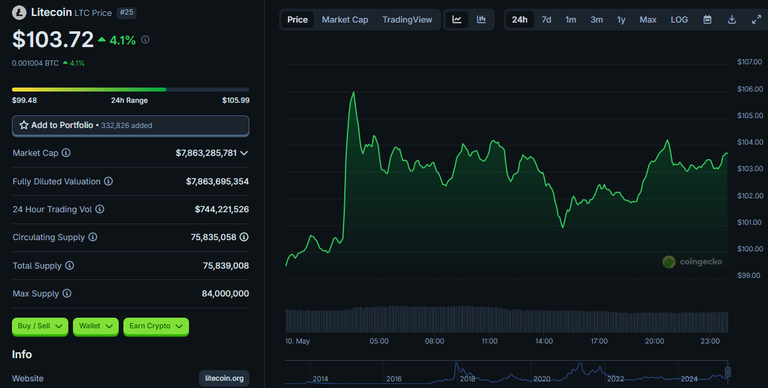Click Add to Portfolio button

130,125
